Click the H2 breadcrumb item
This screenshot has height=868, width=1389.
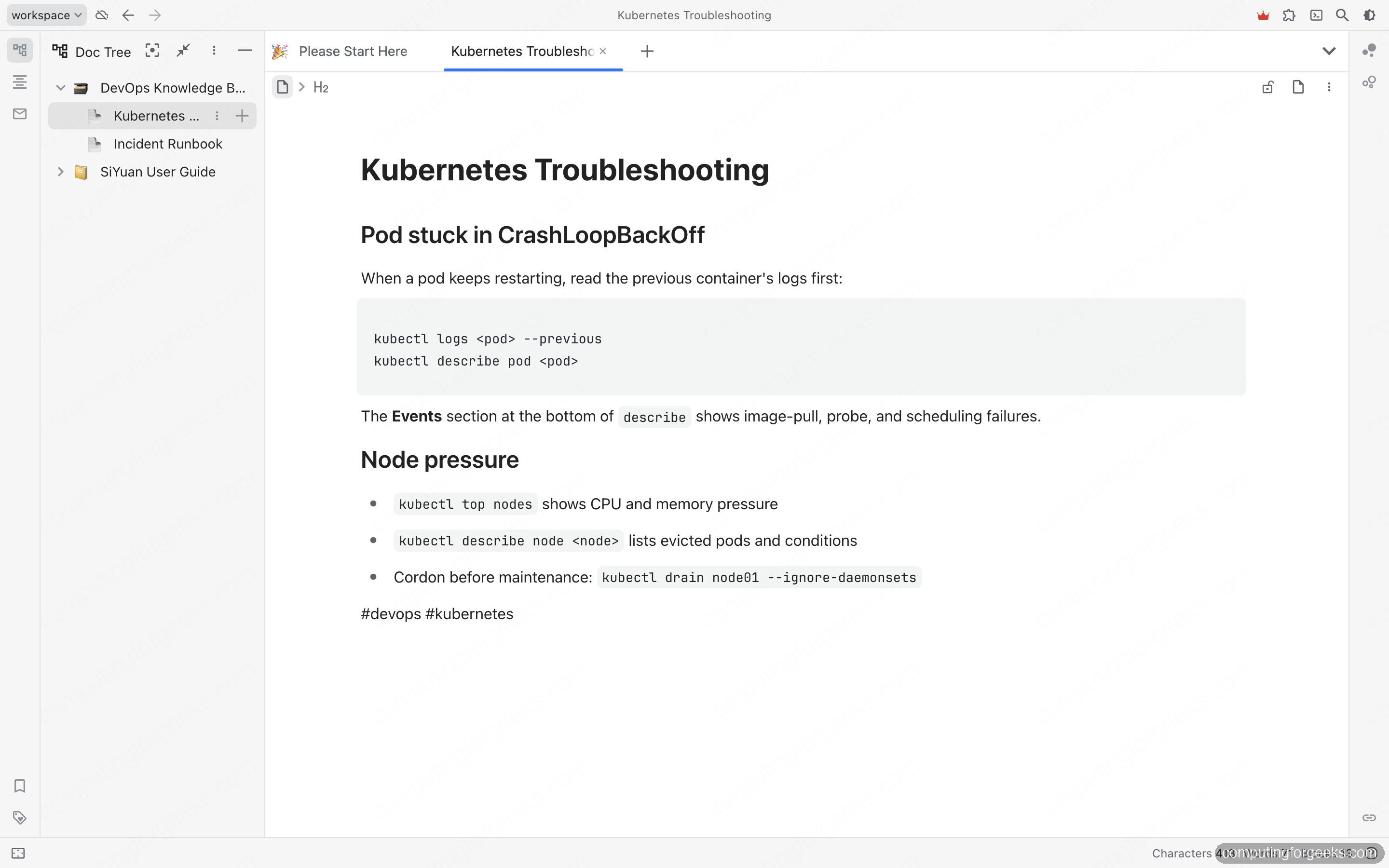(x=321, y=87)
